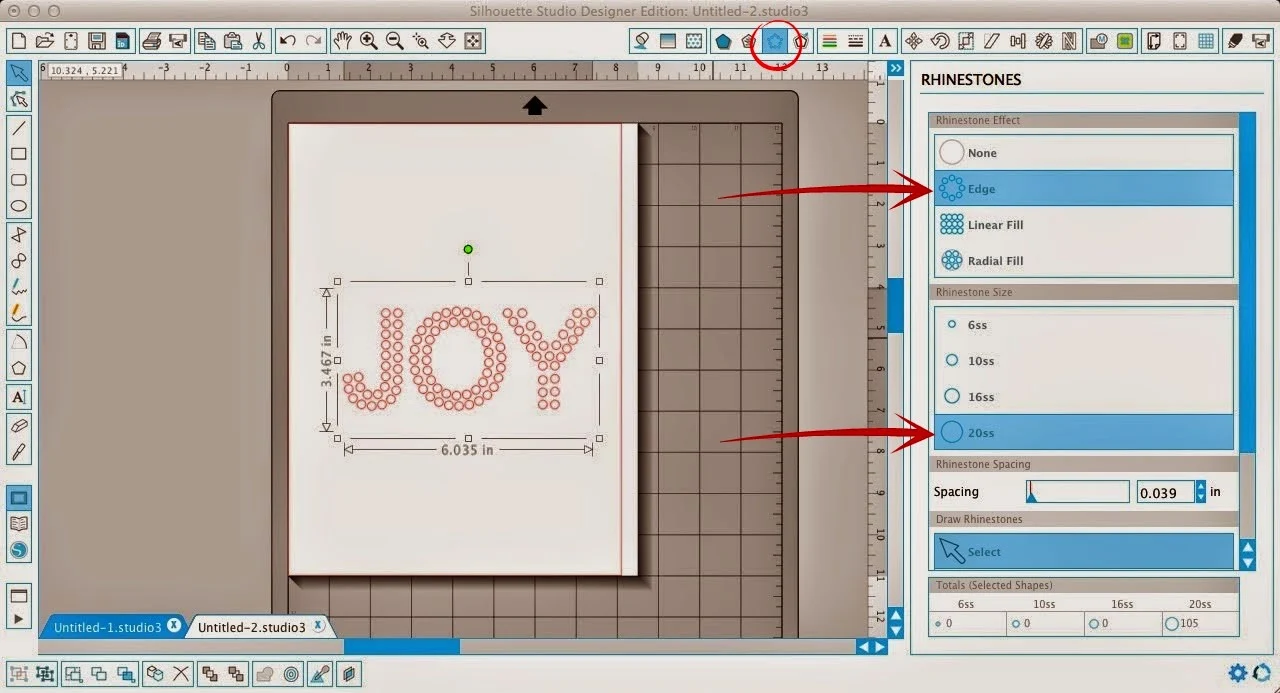Select Linear Fill rhinestone effect
This screenshot has height=693, width=1280.
(x=1084, y=224)
